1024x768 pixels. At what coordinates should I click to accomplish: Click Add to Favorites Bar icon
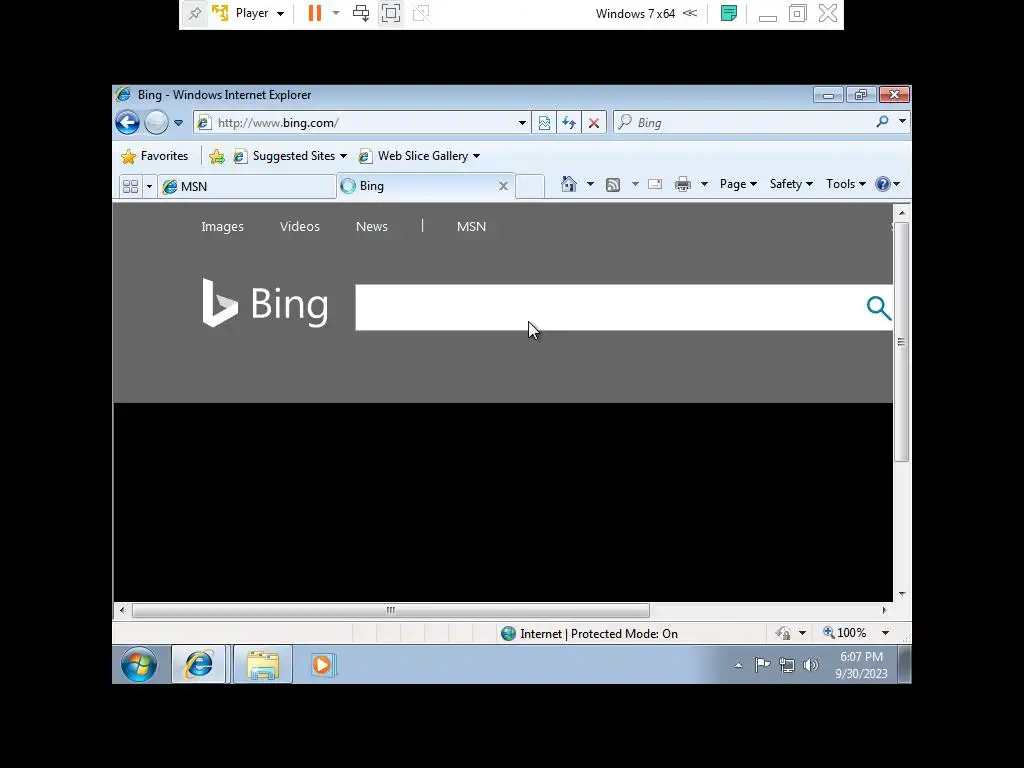(x=217, y=156)
